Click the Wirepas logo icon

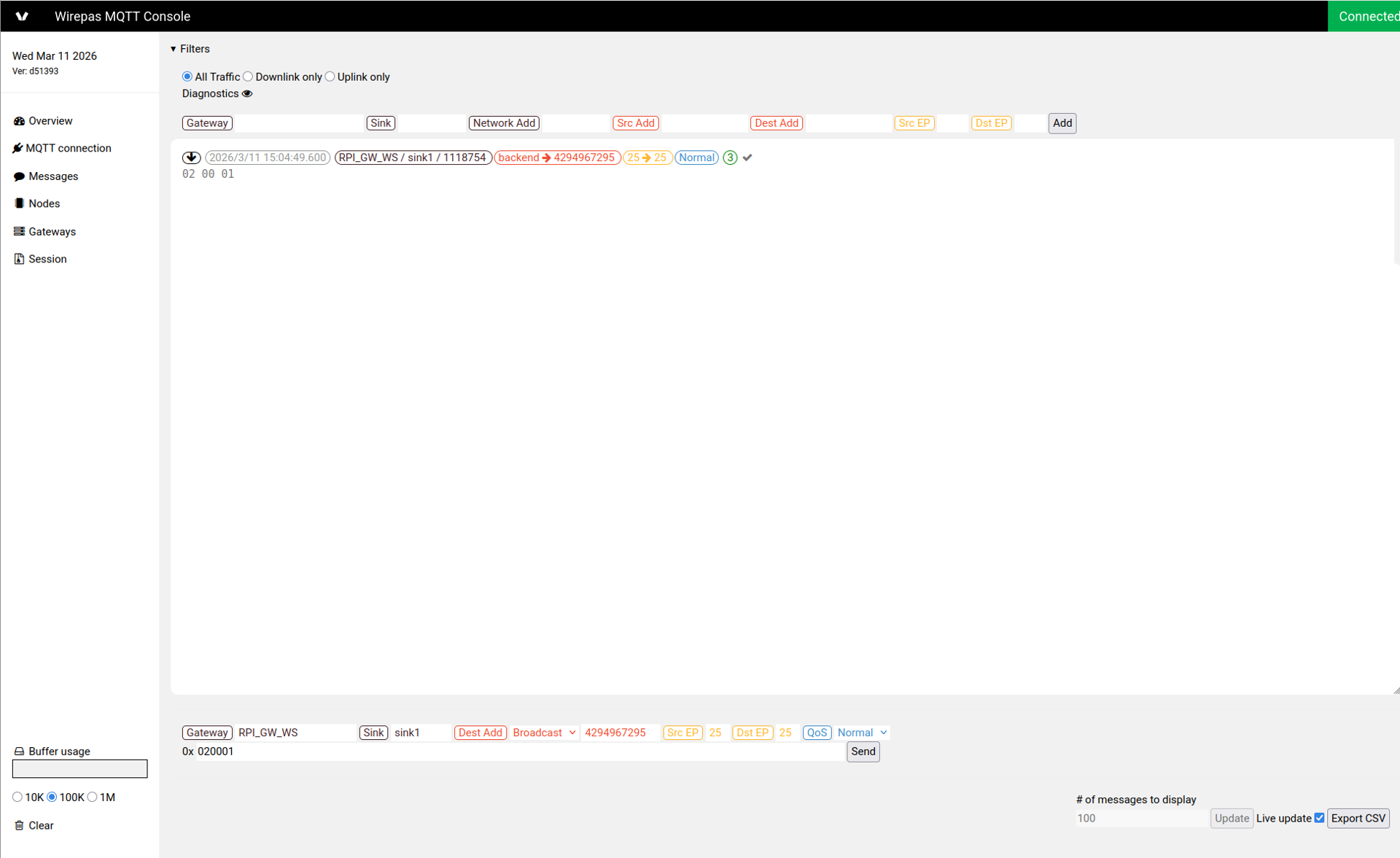click(22, 16)
